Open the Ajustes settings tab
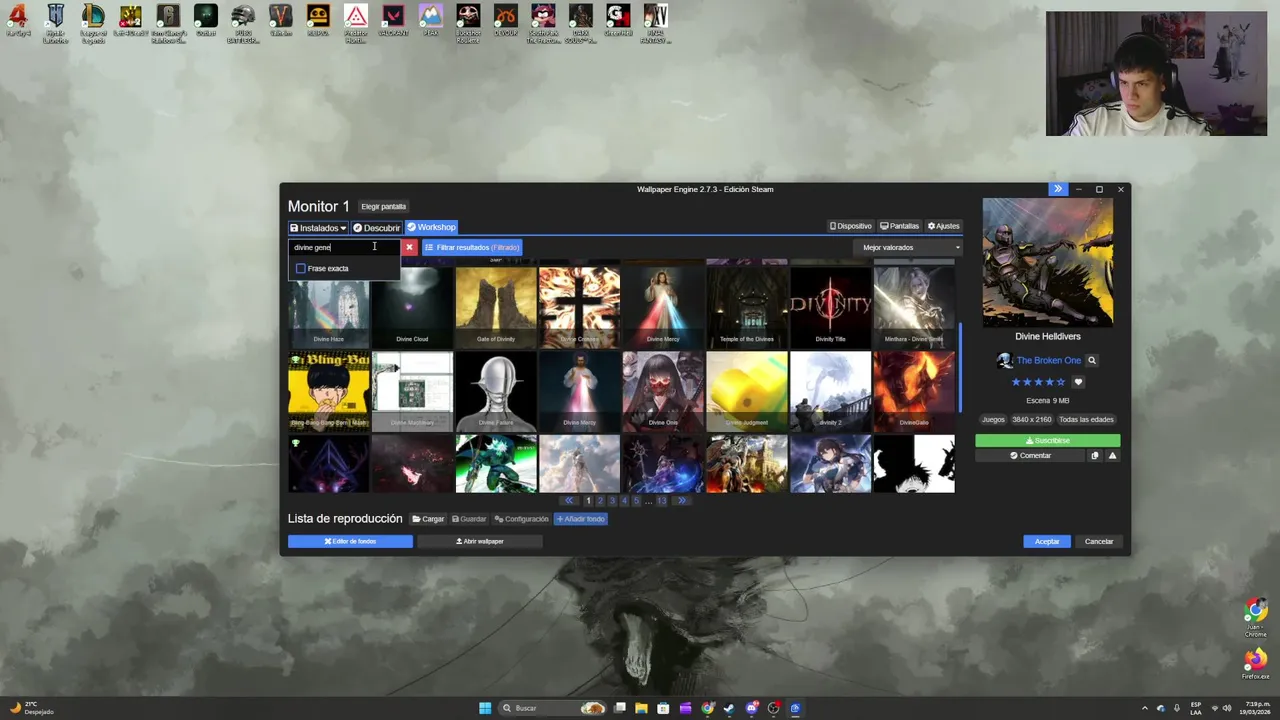The width and height of the screenshot is (1280, 720). point(943,226)
